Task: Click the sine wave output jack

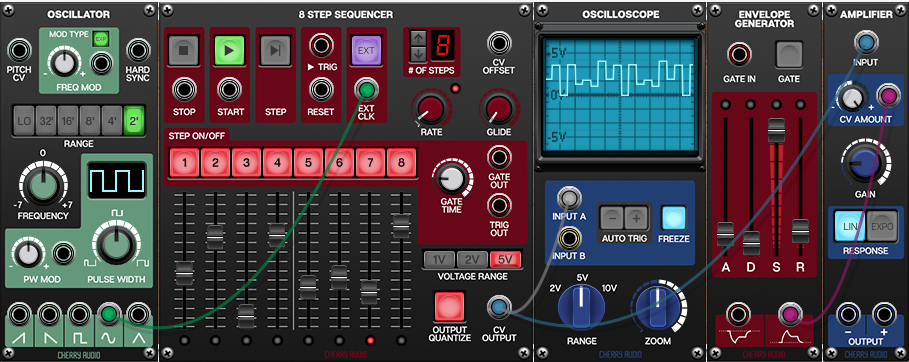Action: 108,314
